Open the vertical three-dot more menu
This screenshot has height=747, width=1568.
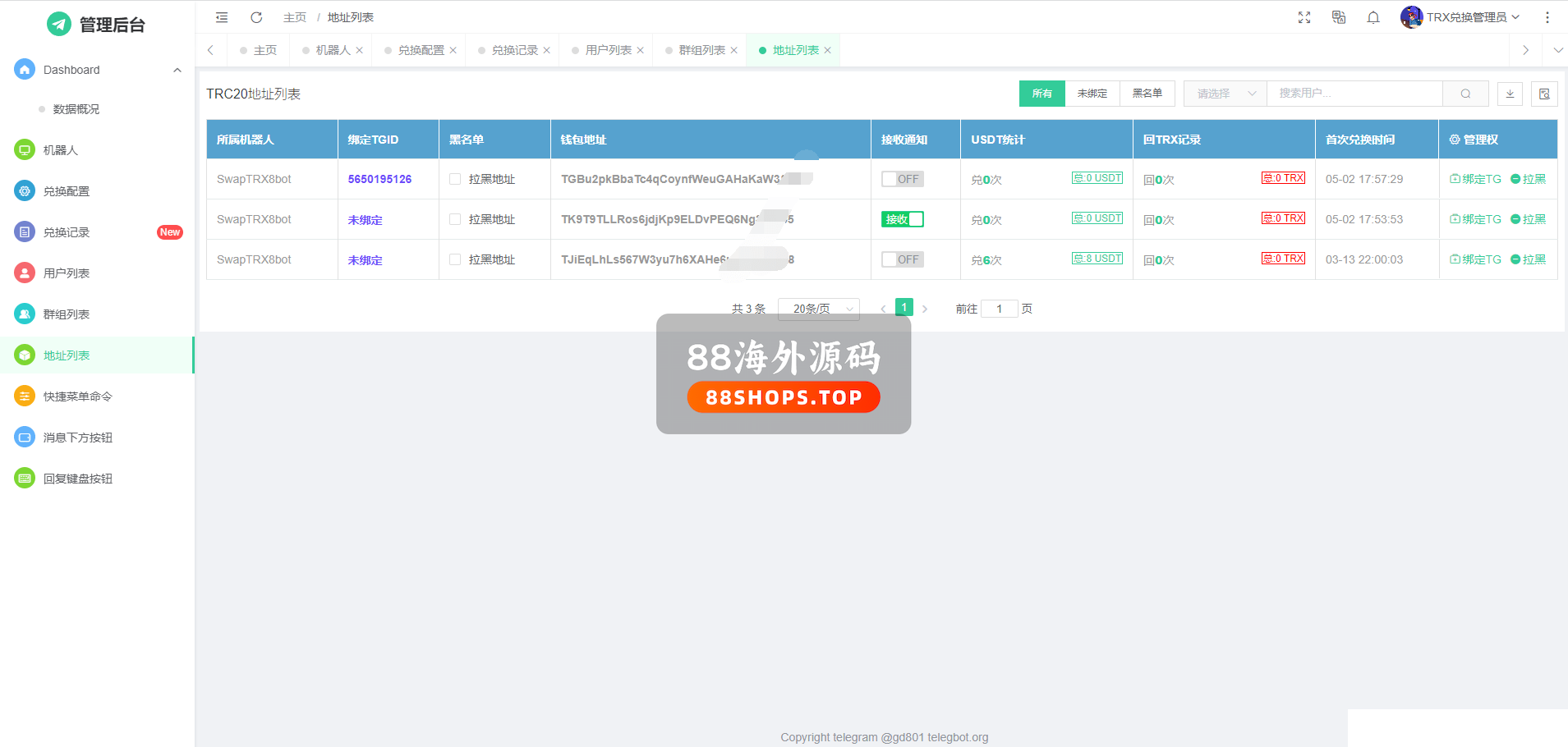pos(1547,17)
